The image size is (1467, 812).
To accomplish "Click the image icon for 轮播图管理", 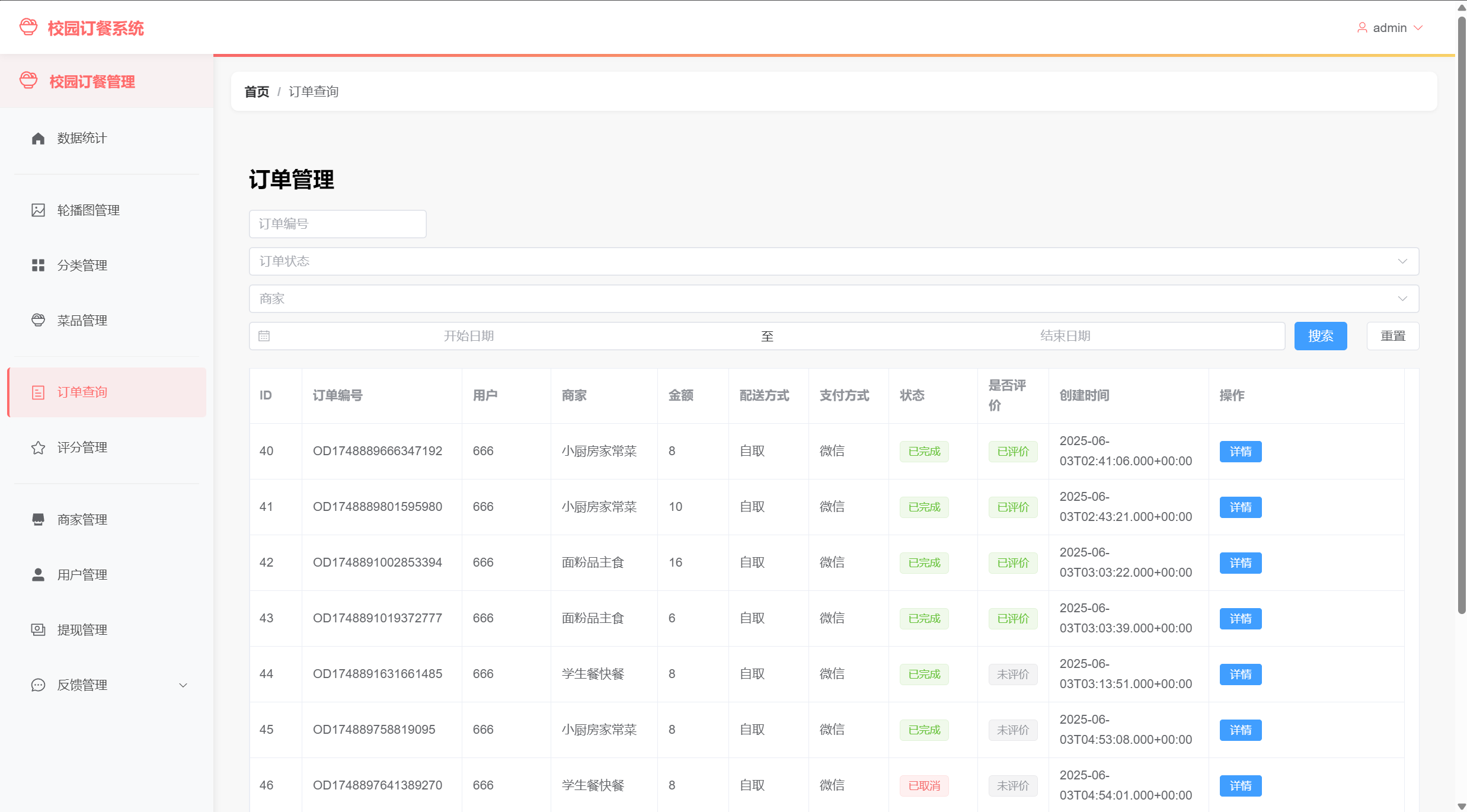I will click(x=38, y=210).
